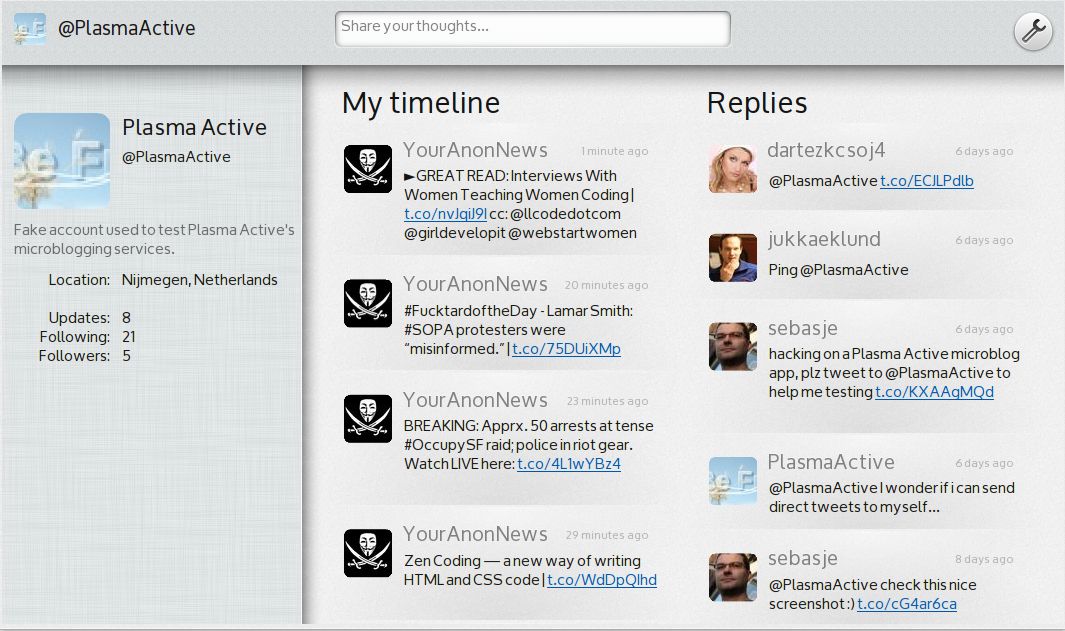This screenshot has height=631, width=1065.
Task: Click the Following count 21
Action: pyautogui.click(x=129, y=337)
